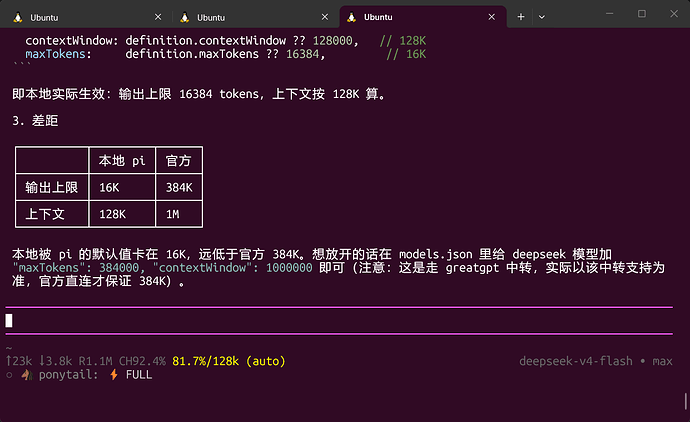Screen dimensions: 690x422
Task: Click the '384K' table cell
Action: [x=179, y=187]
